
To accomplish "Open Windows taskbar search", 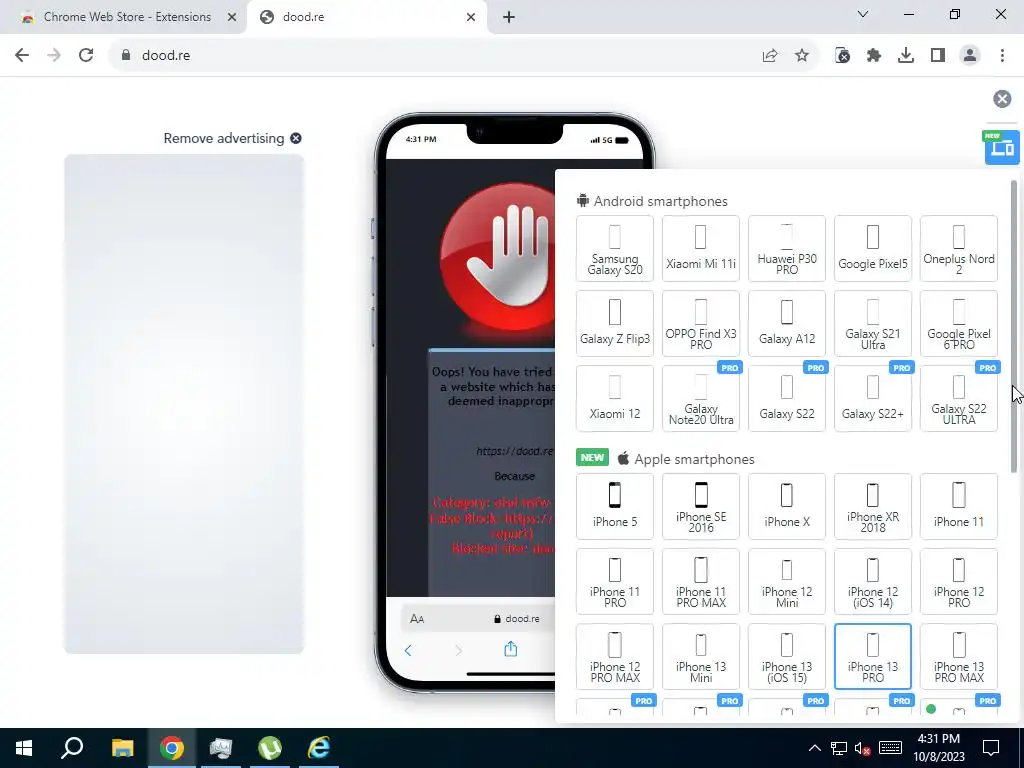I will tap(72, 748).
